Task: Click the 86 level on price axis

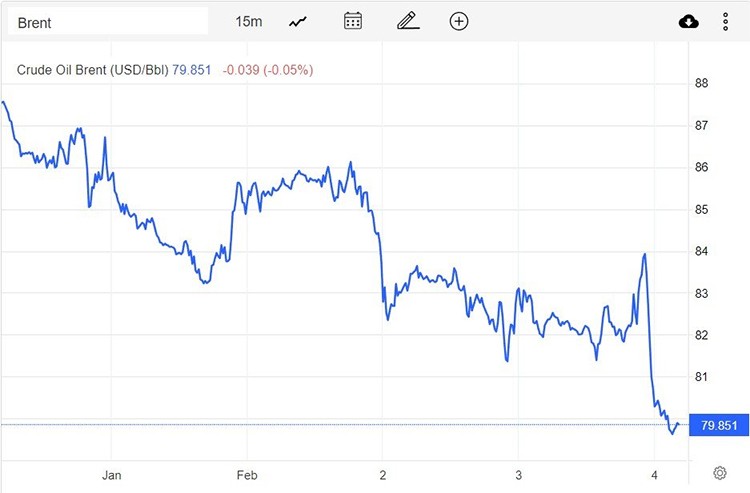Action: (702, 167)
